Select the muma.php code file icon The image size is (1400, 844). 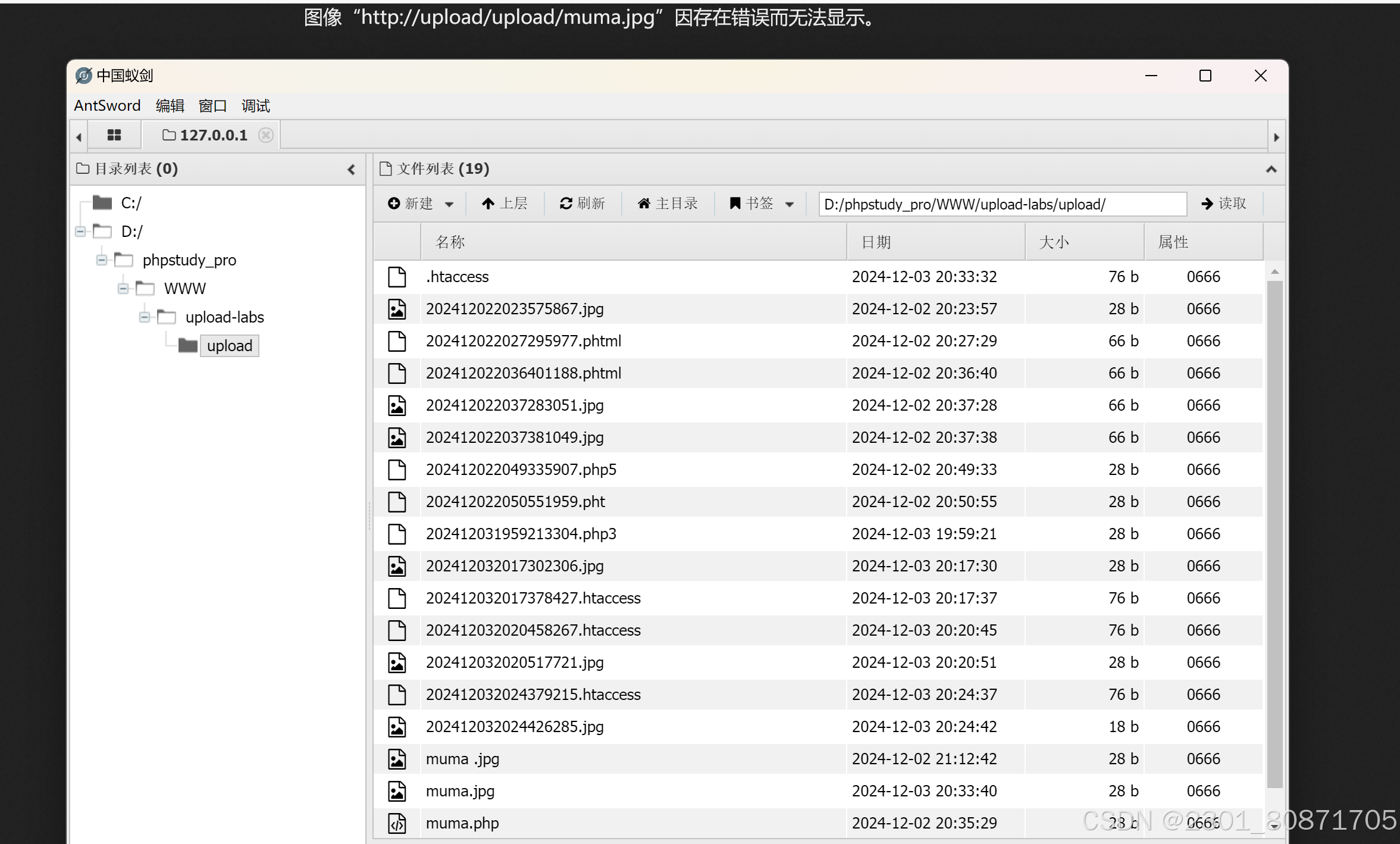pyautogui.click(x=397, y=823)
